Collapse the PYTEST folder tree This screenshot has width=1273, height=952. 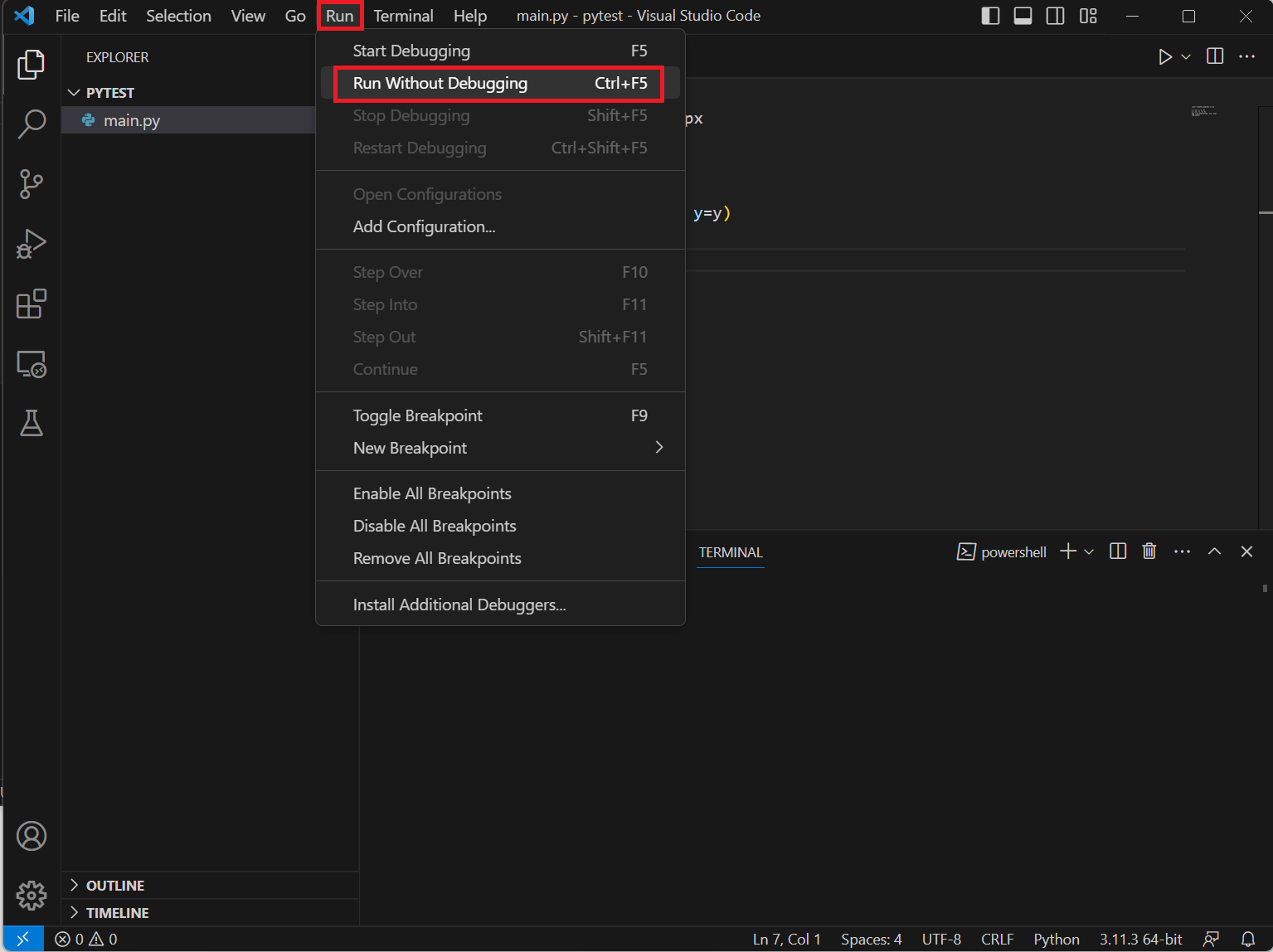109,93
